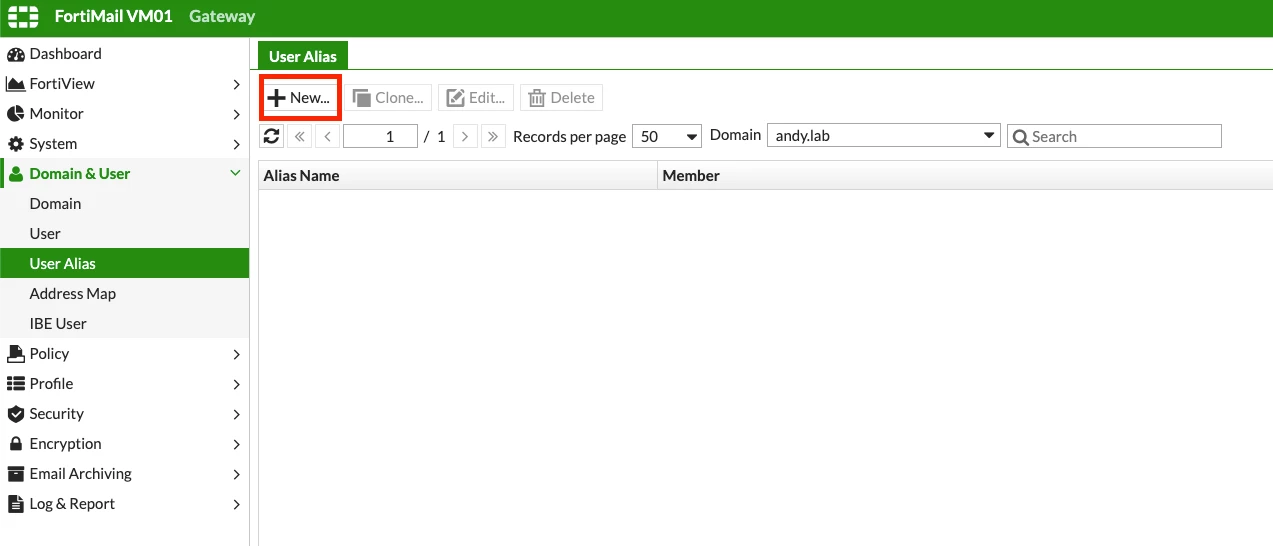This screenshot has width=1273, height=546.
Task: Sort by the Member column header
Action: (965, 175)
